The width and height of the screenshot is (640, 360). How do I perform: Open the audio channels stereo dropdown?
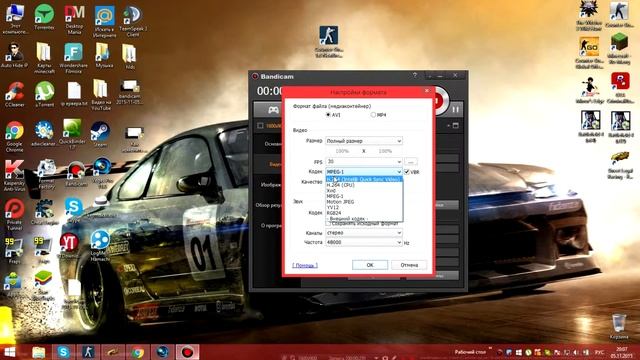tap(364, 233)
